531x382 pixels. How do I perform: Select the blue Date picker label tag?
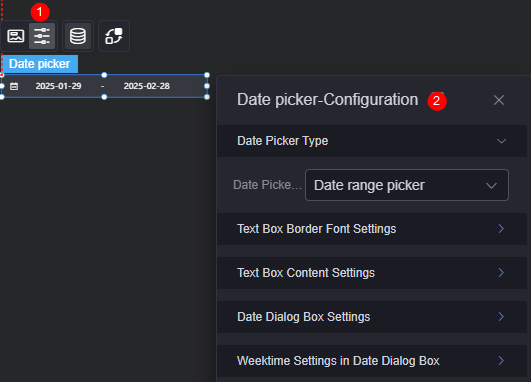point(40,64)
